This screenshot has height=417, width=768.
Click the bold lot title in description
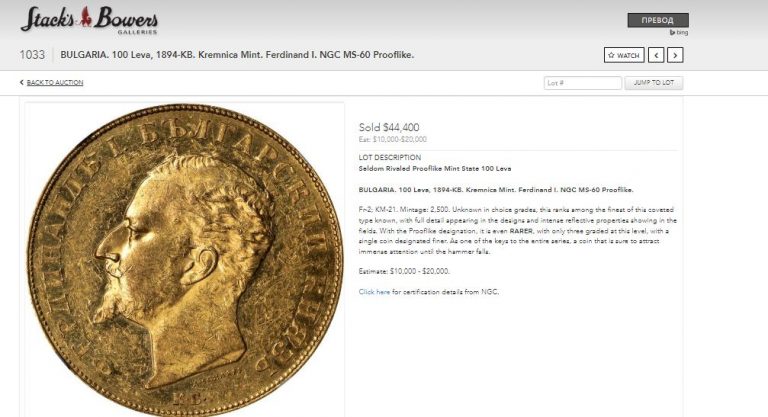tap(496, 190)
